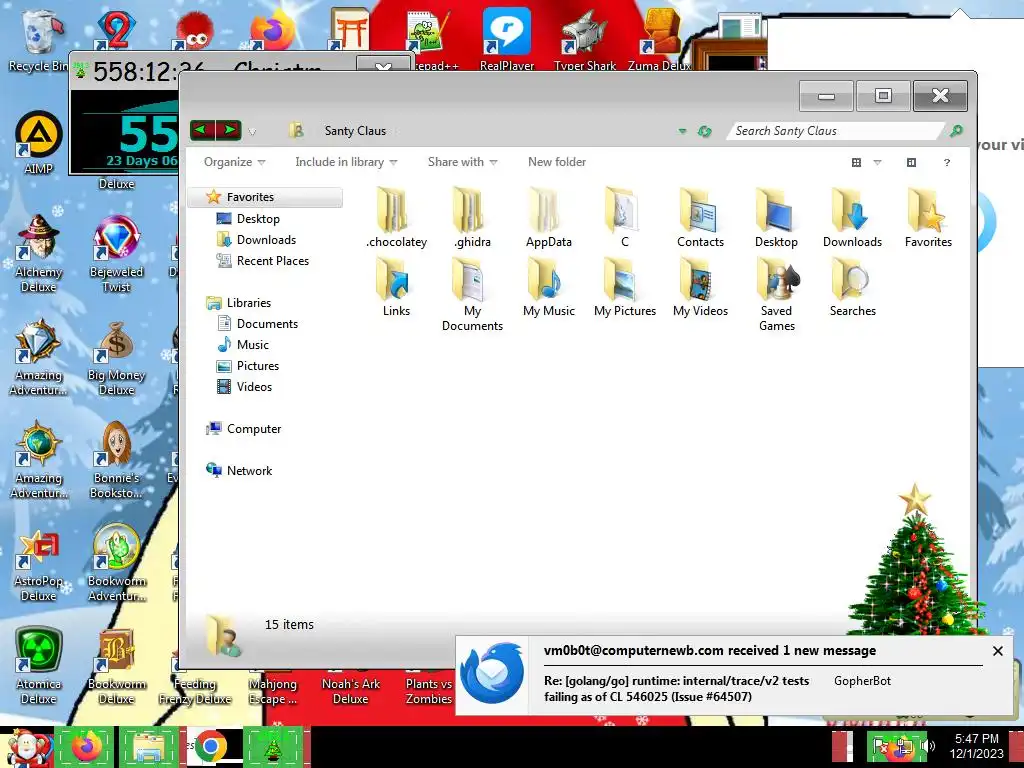Select the Desktop folder in file list
Screen dimensions: 1024x768
776,217
